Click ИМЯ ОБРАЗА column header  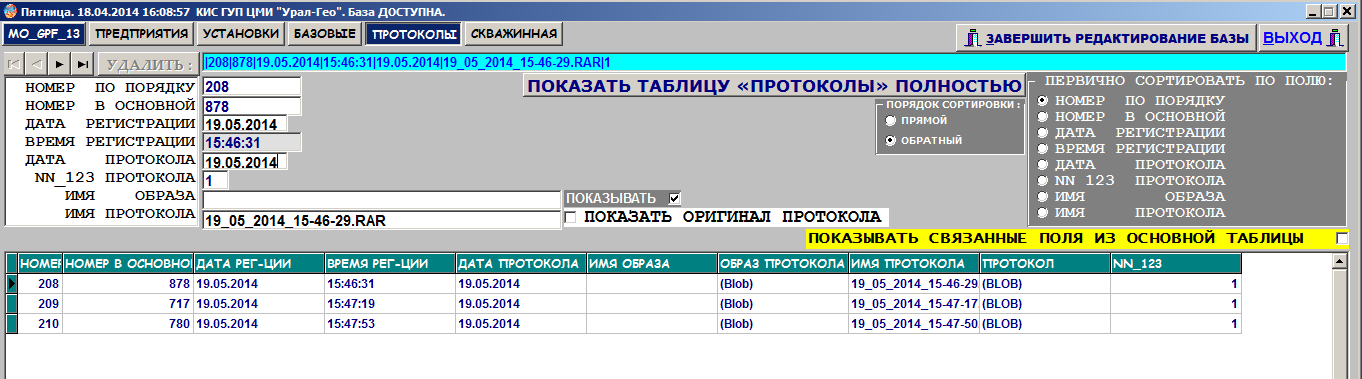point(651,264)
